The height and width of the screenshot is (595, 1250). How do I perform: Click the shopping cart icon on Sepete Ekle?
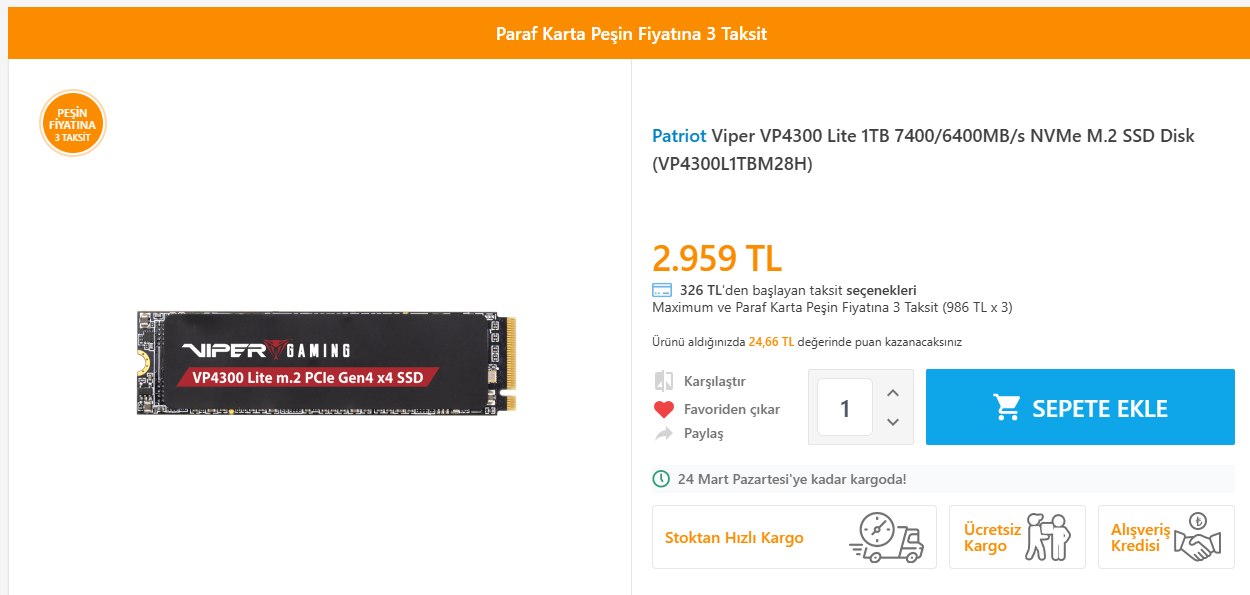coord(1006,407)
